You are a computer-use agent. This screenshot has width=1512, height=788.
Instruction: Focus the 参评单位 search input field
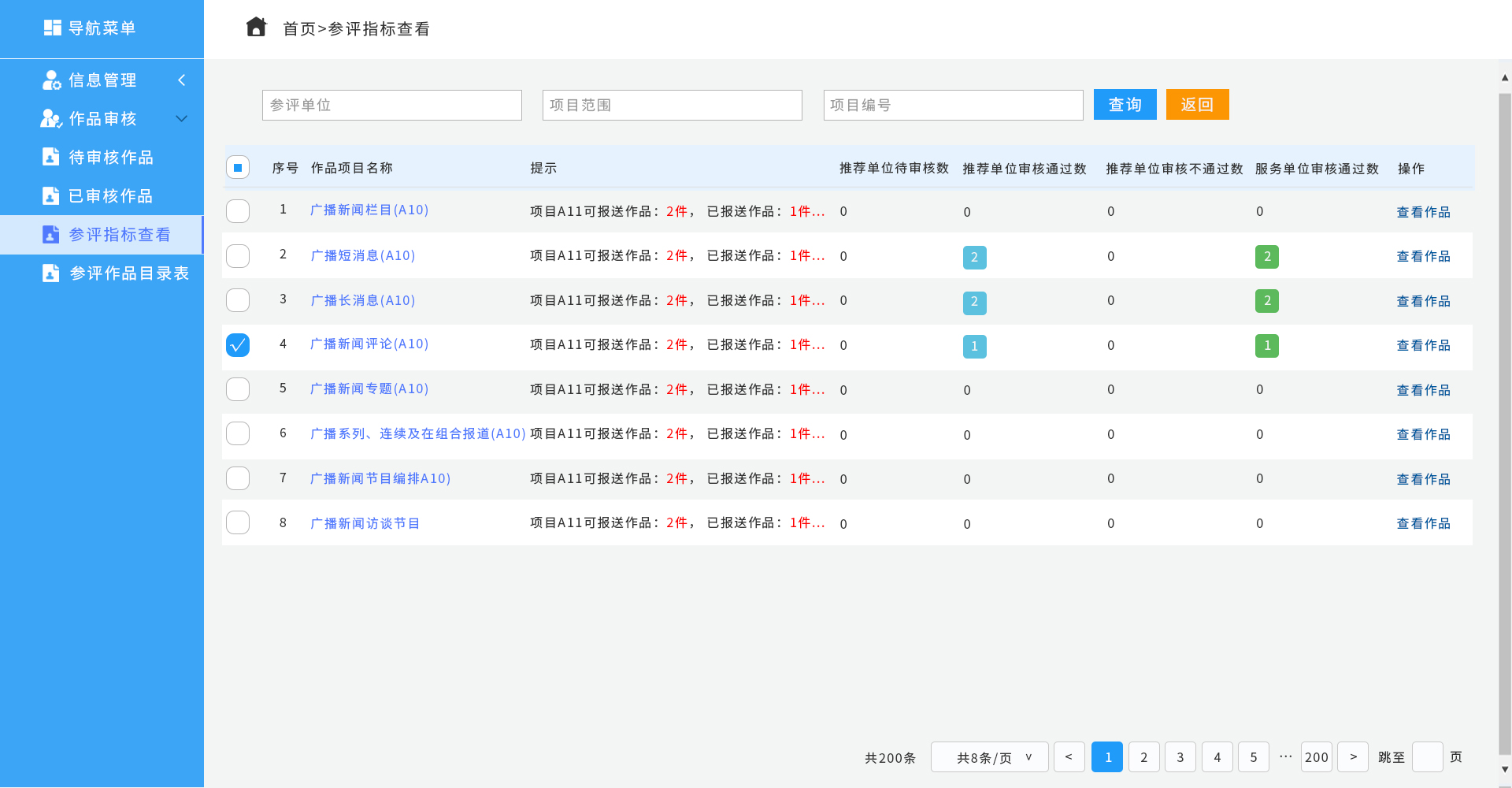click(x=392, y=105)
